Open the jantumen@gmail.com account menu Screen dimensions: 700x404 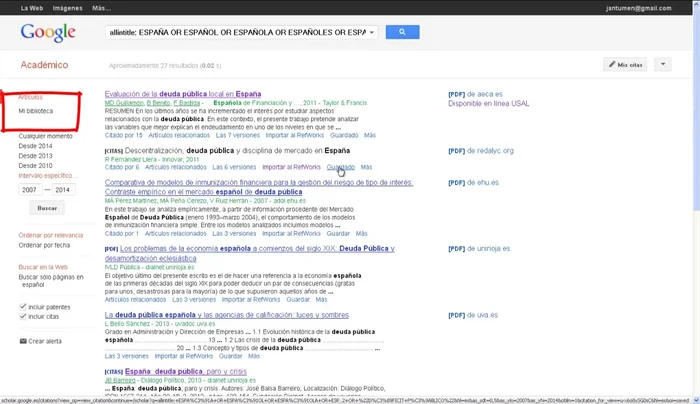pyautogui.click(x=638, y=8)
